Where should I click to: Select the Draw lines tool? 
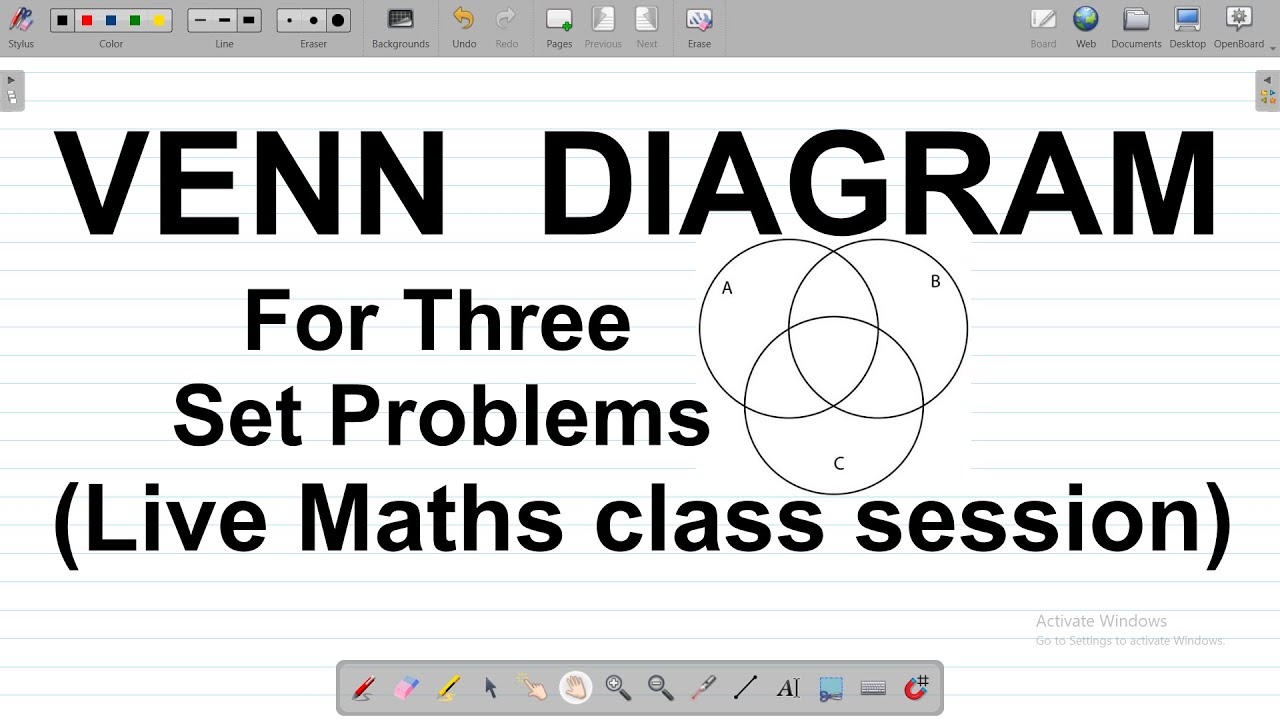point(745,688)
